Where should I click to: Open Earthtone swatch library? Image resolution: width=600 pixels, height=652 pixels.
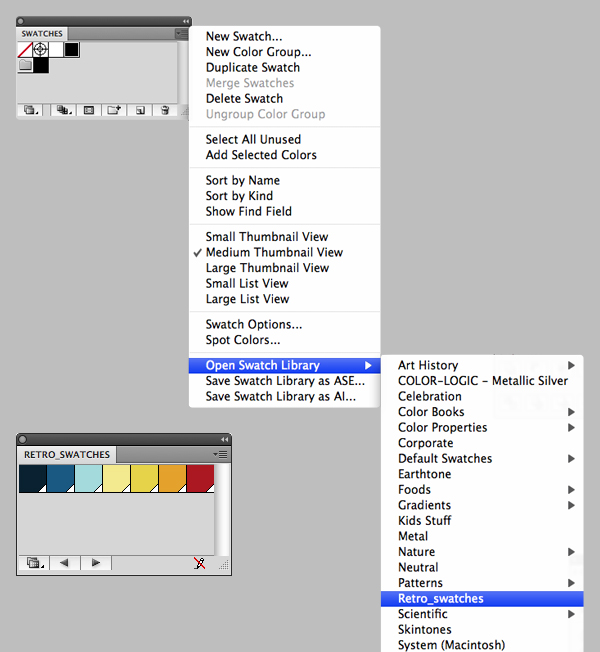482,474
